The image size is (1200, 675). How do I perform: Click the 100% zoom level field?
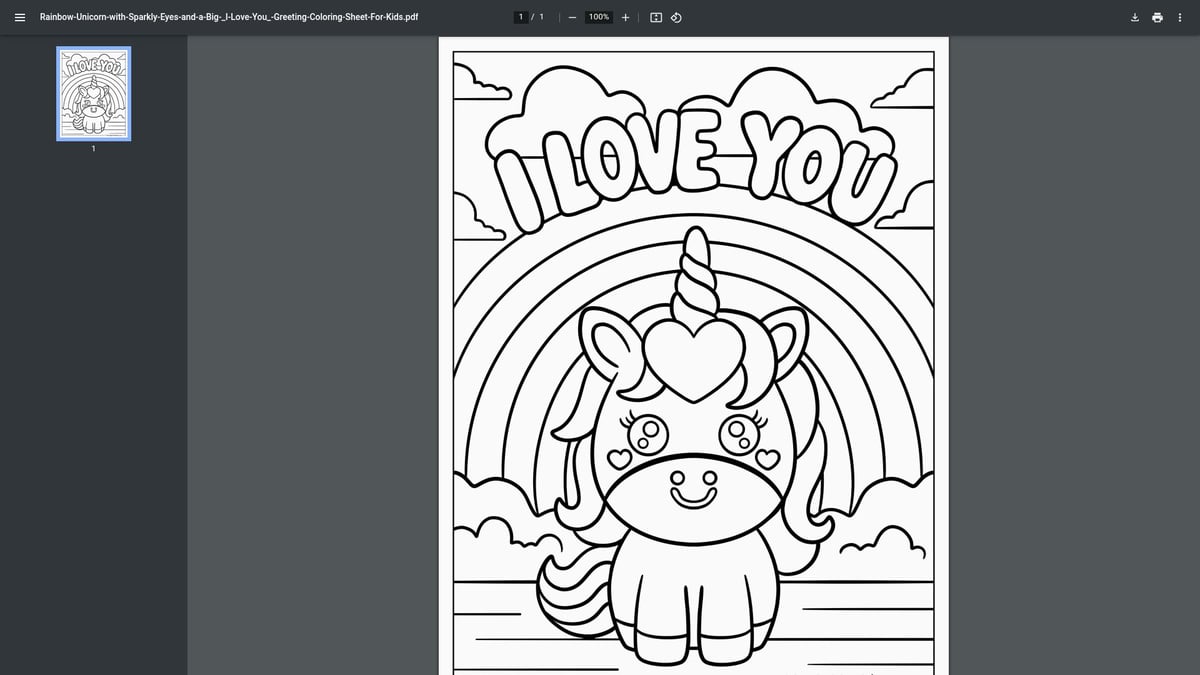pos(597,17)
